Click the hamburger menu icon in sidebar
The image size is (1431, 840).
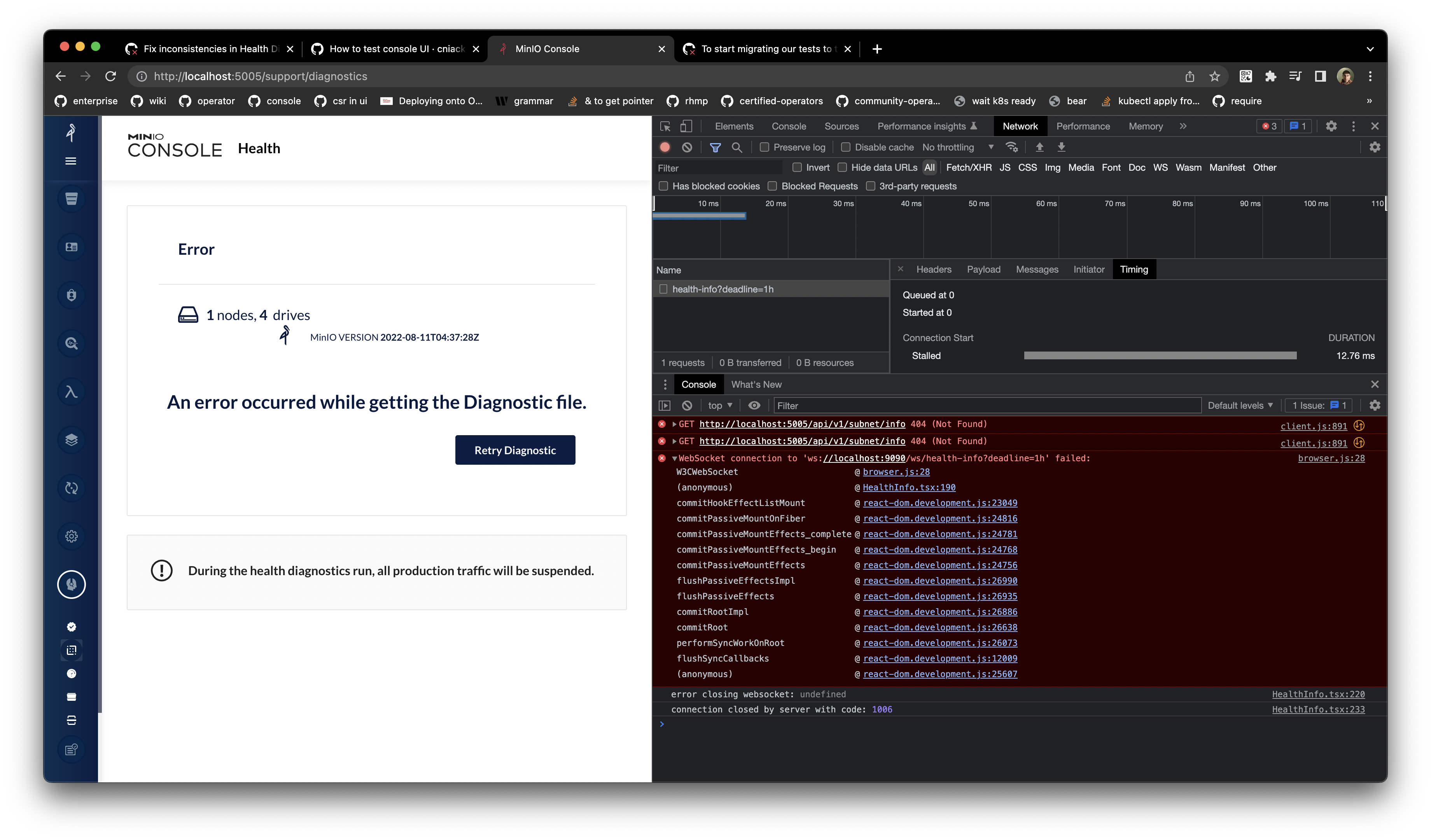pos(71,161)
